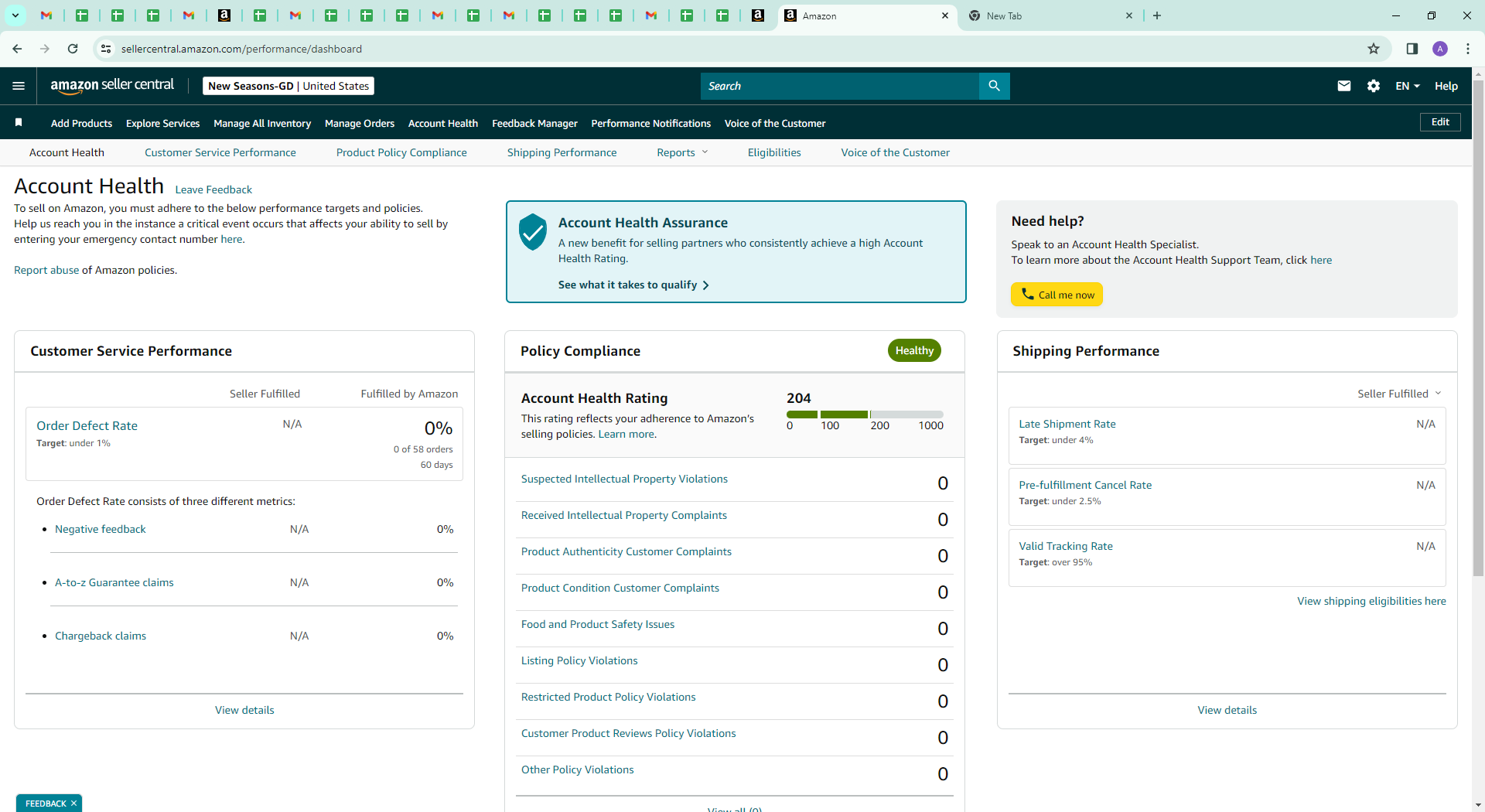
Task: Click Add Products in the navigation bar
Action: (81, 123)
